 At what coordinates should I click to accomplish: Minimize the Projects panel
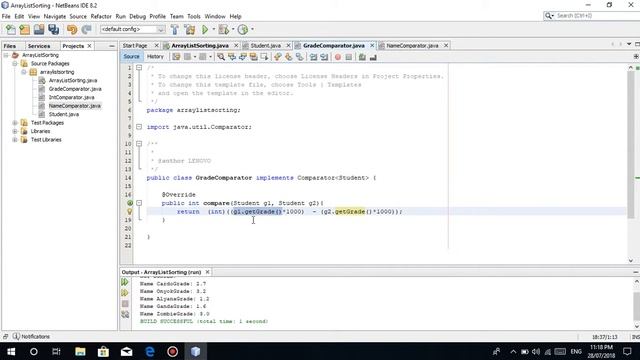coord(112,46)
